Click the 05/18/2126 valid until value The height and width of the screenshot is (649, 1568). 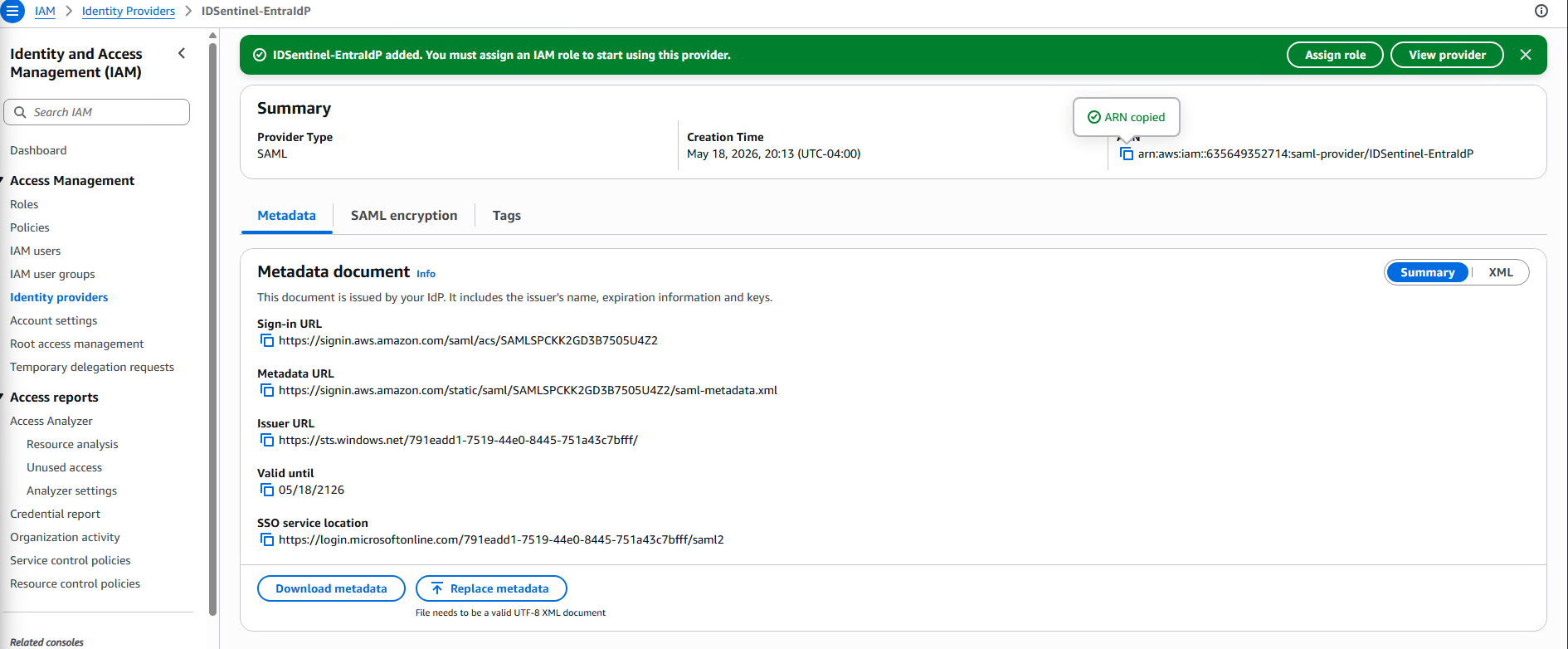pos(311,490)
